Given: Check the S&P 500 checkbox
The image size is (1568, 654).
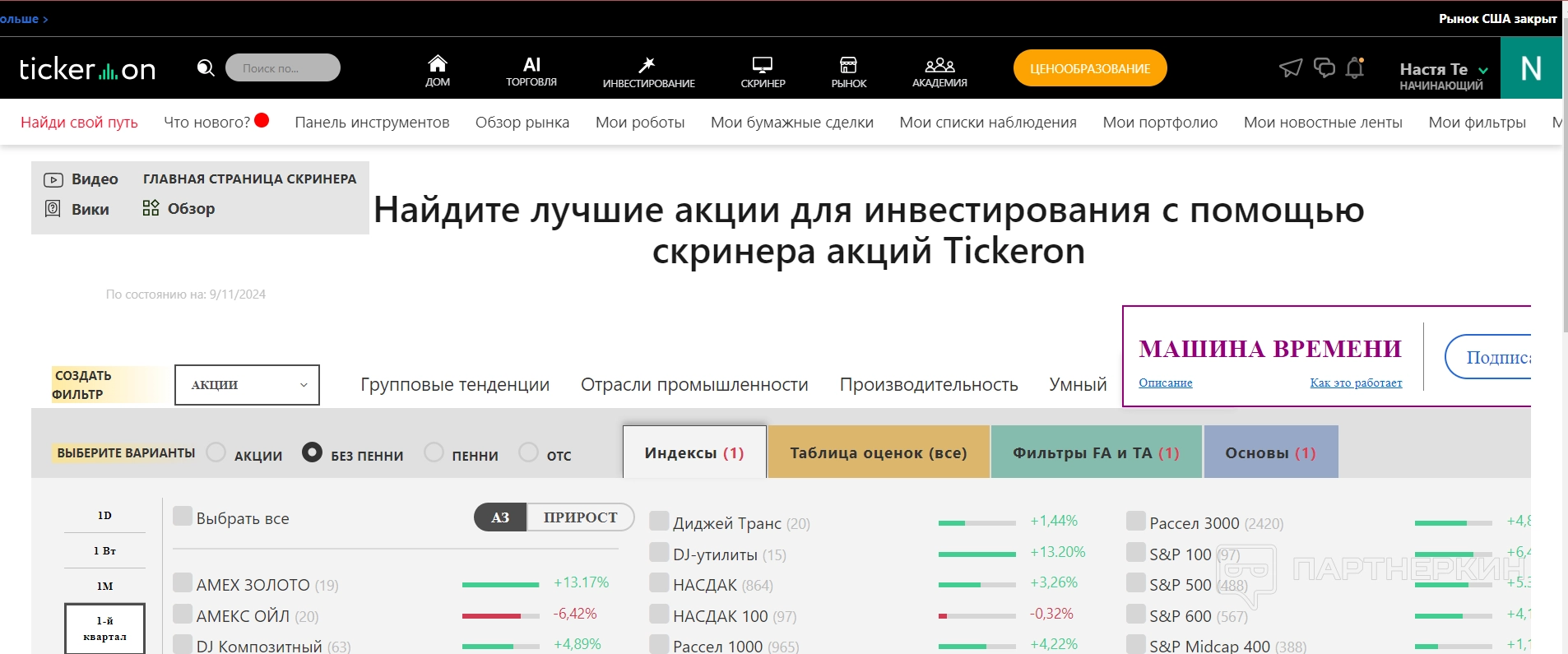Looking at the screenshot, I should coord(1136,582).
